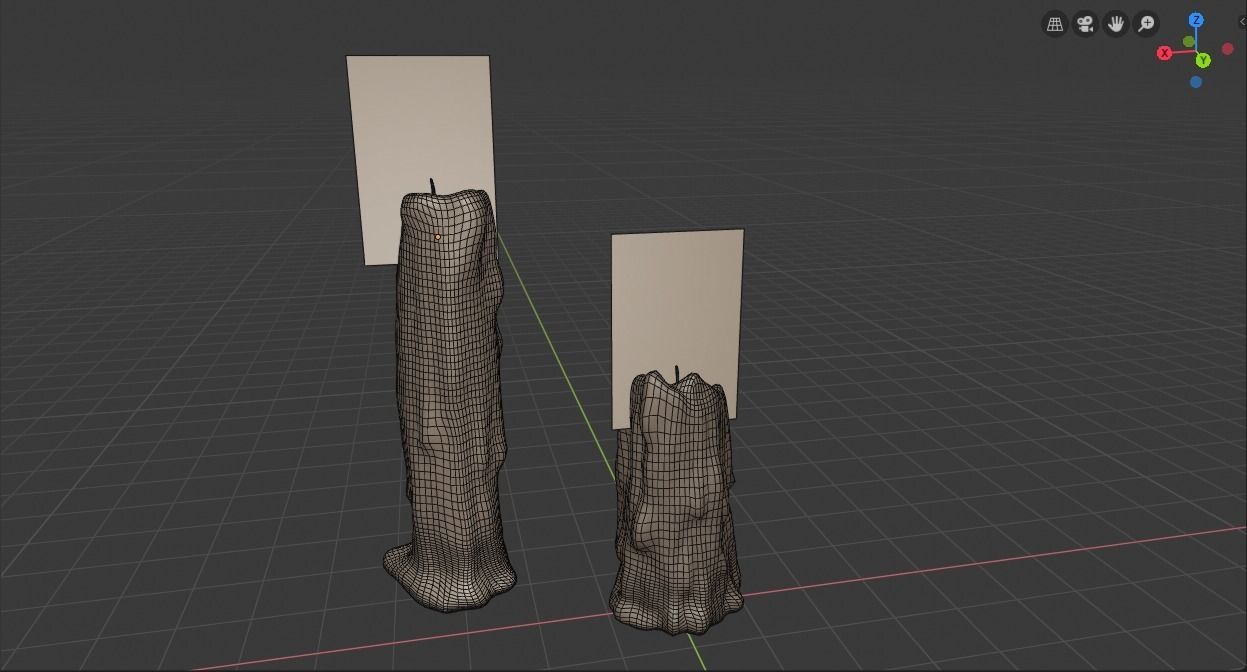The width and height of the screenshot is (1247, 672).
Task: Click the wick on the short candle
Action: point(677,375)
